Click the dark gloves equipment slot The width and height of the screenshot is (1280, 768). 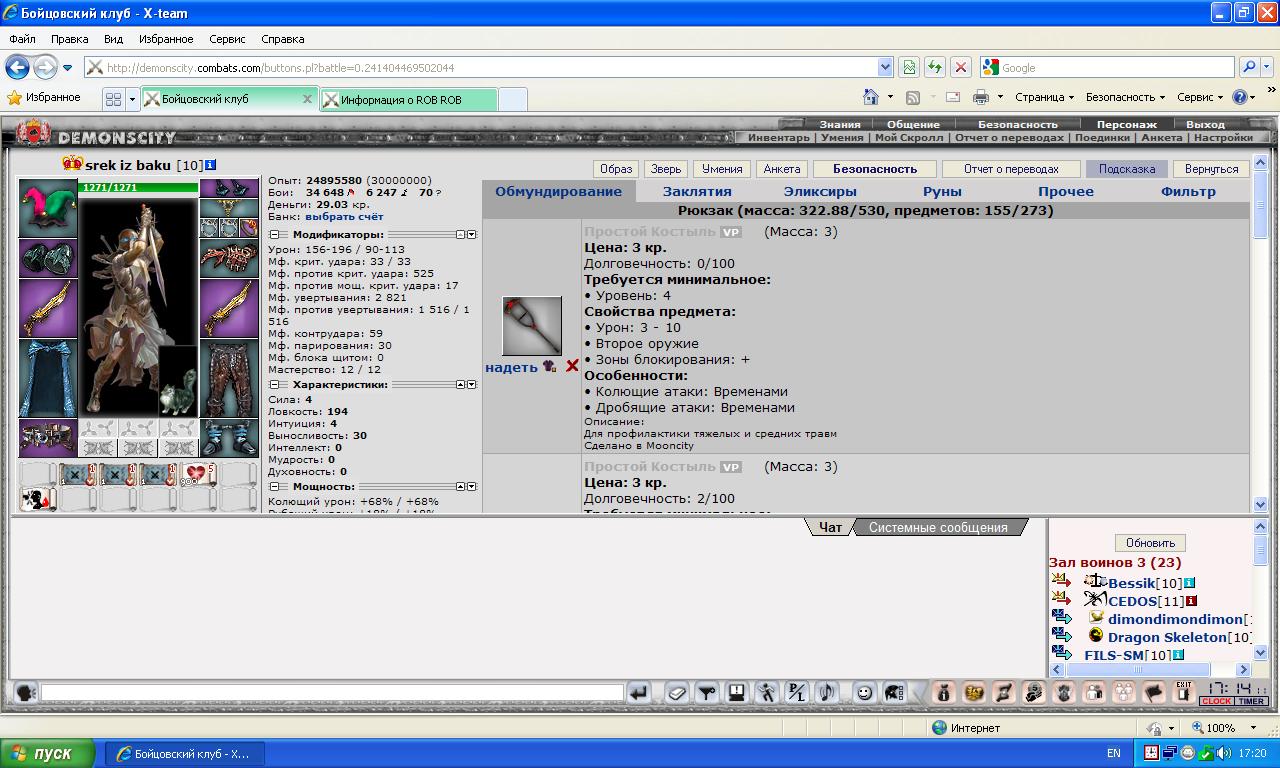point(48,258)
